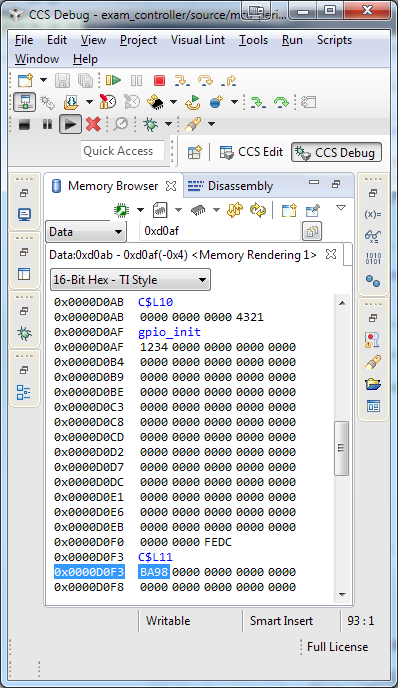Switch to the CCS Edit perspective
The width and height of the screenshot is (398, 688).
click(x=251, y=152)
